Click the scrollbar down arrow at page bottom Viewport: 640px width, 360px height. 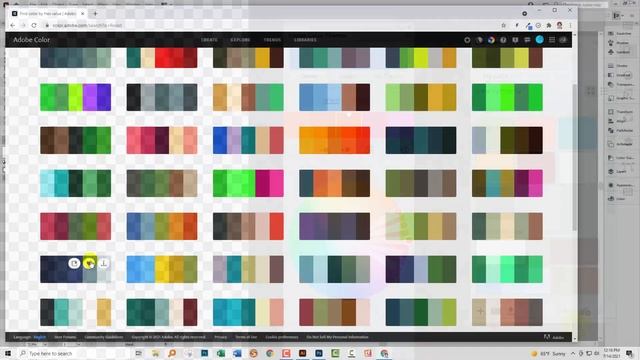click(x=575, y=339)
